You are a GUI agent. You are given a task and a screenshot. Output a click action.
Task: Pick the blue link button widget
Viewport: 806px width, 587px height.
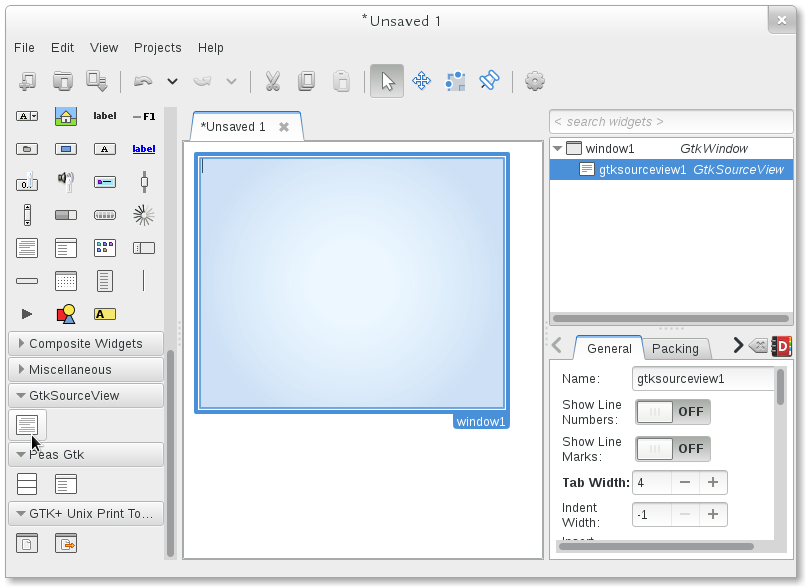pyautogui.click(x=144, y=149)
